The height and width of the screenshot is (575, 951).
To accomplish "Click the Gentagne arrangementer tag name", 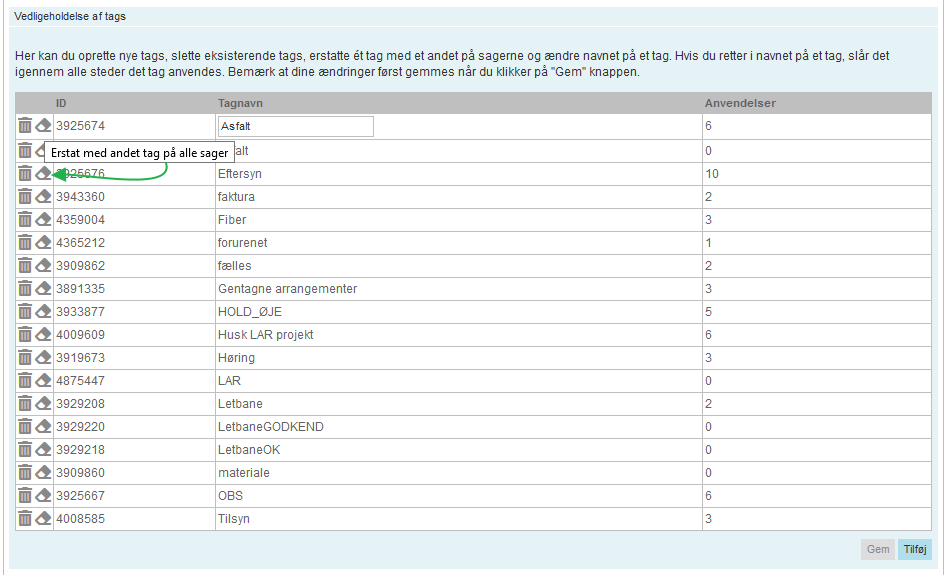I will click(287, 288).
